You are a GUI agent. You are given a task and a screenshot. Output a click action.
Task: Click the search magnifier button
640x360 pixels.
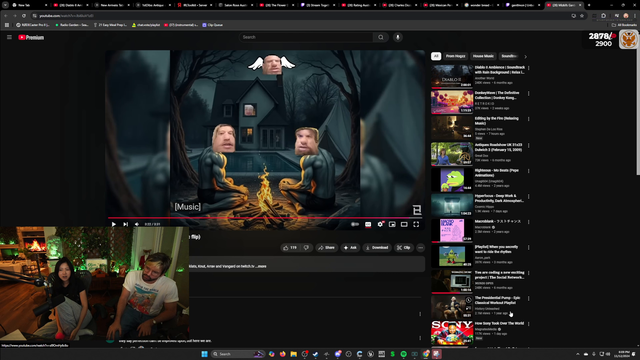tap(381, 37)
